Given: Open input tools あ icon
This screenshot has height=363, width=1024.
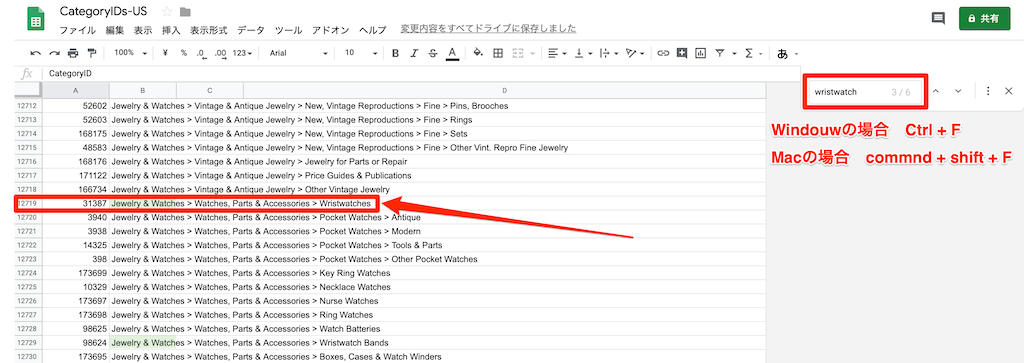Looking at the screenshot, I should coord(782,54).
